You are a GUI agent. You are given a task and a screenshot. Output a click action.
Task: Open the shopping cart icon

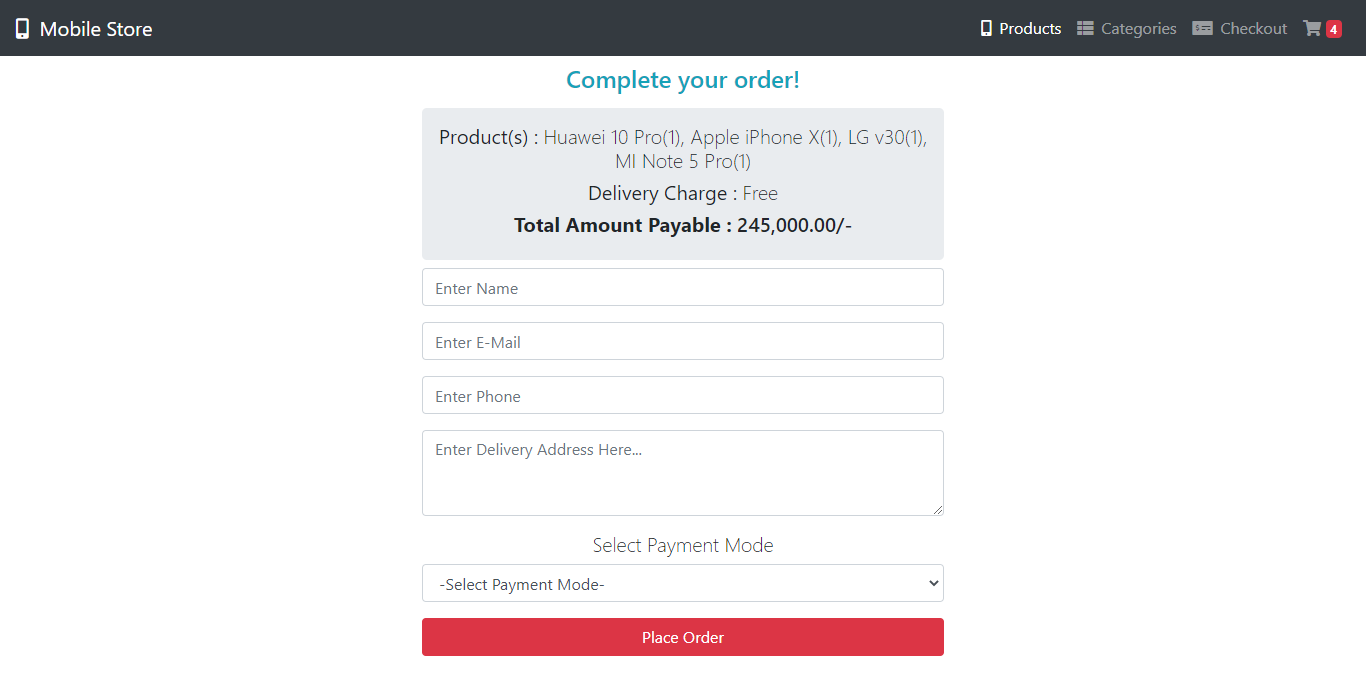(x=1313, y=29)
